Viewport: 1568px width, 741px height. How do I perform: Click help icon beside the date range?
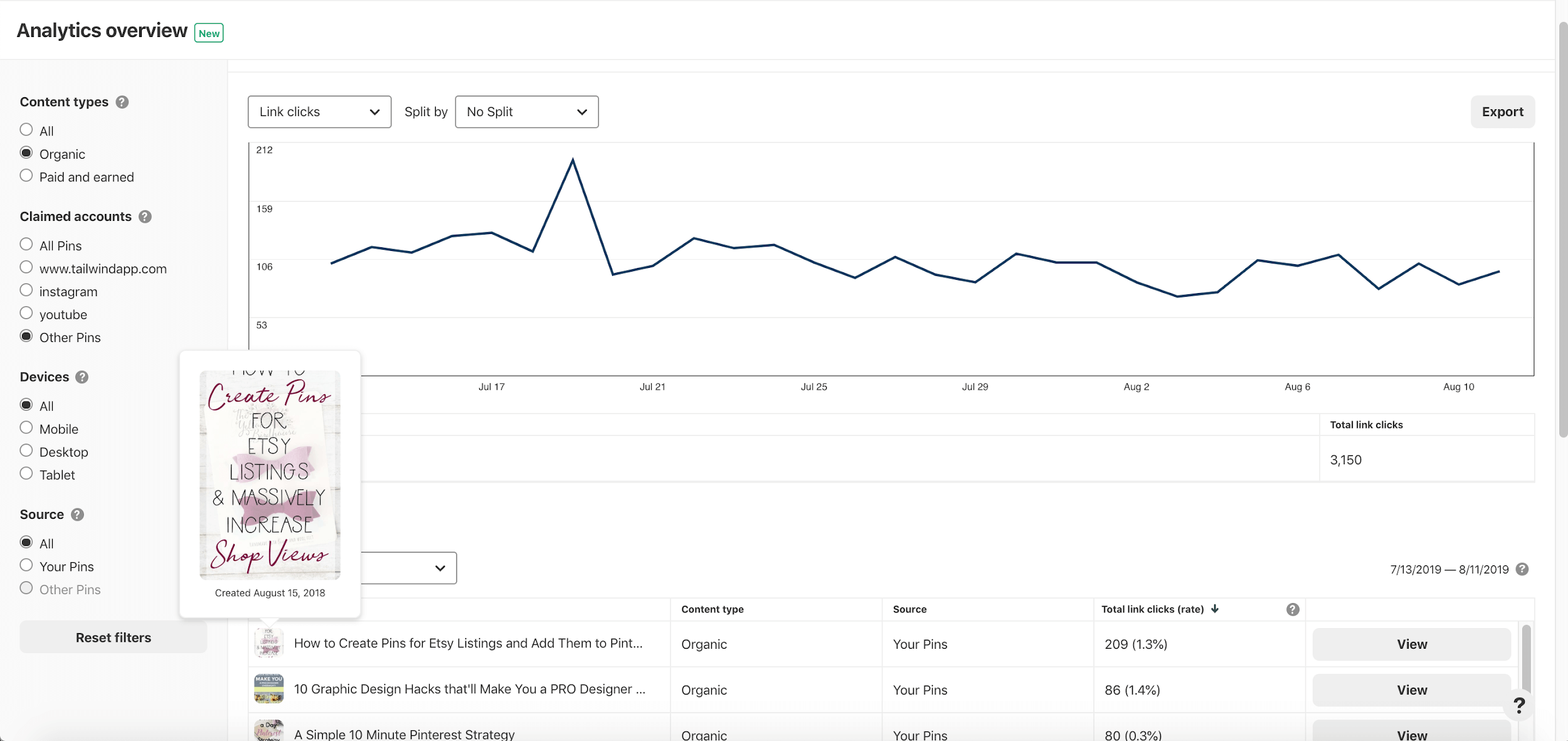[1522, 569]
